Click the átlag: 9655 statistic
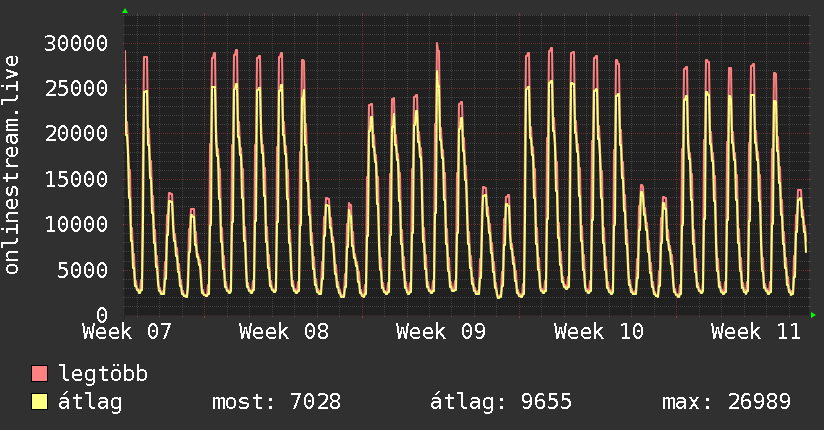 (501, 402)
